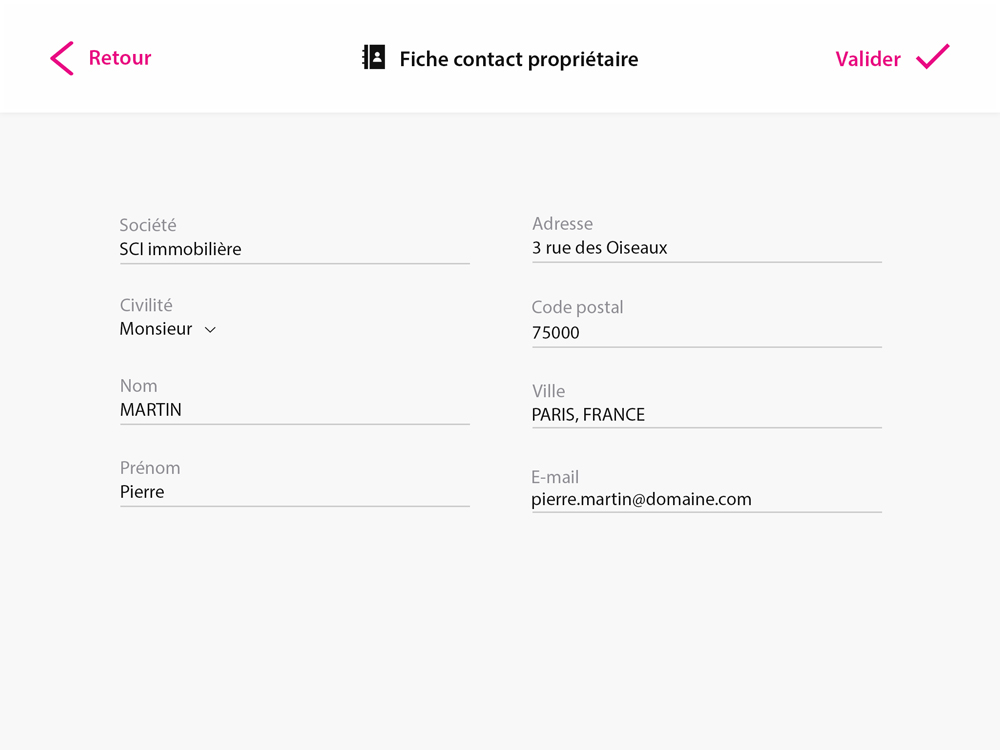The image size is (1000, 750).
Task: Click the pink checkmark icon
Action: point(933,57)
